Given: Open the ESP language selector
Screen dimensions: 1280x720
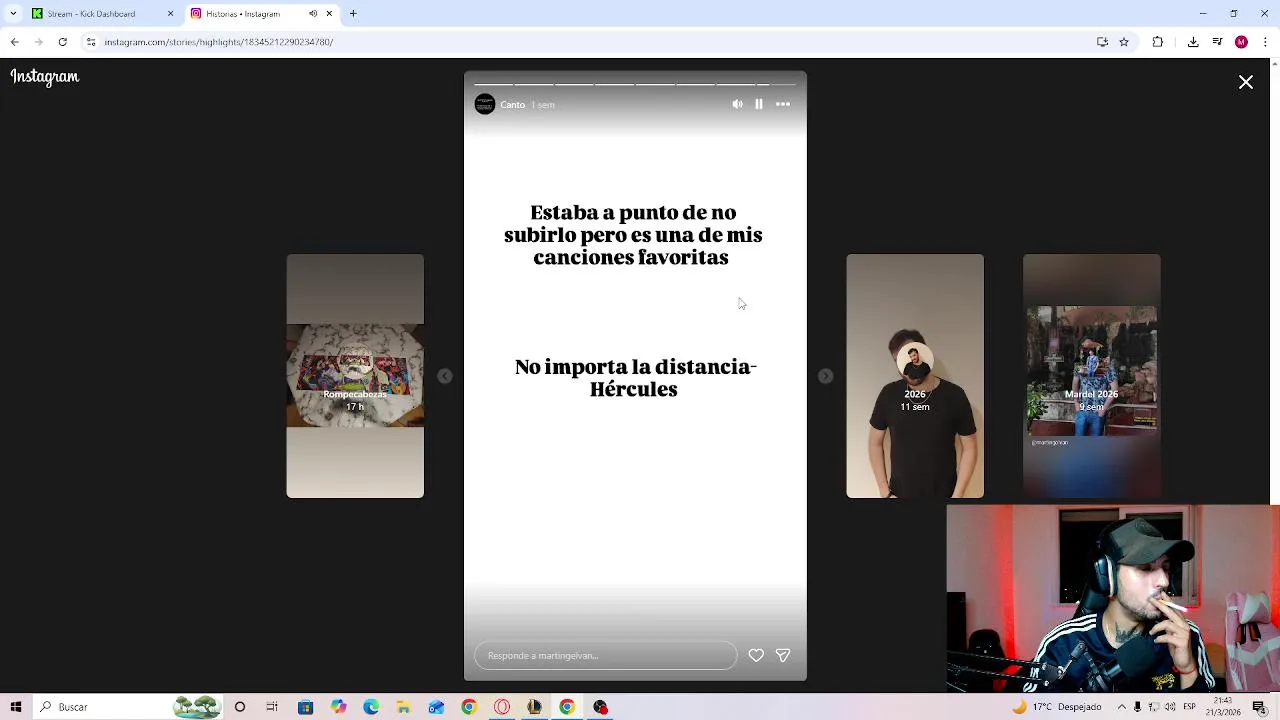Looking at the screenshot, I should tap(1190, 707).
